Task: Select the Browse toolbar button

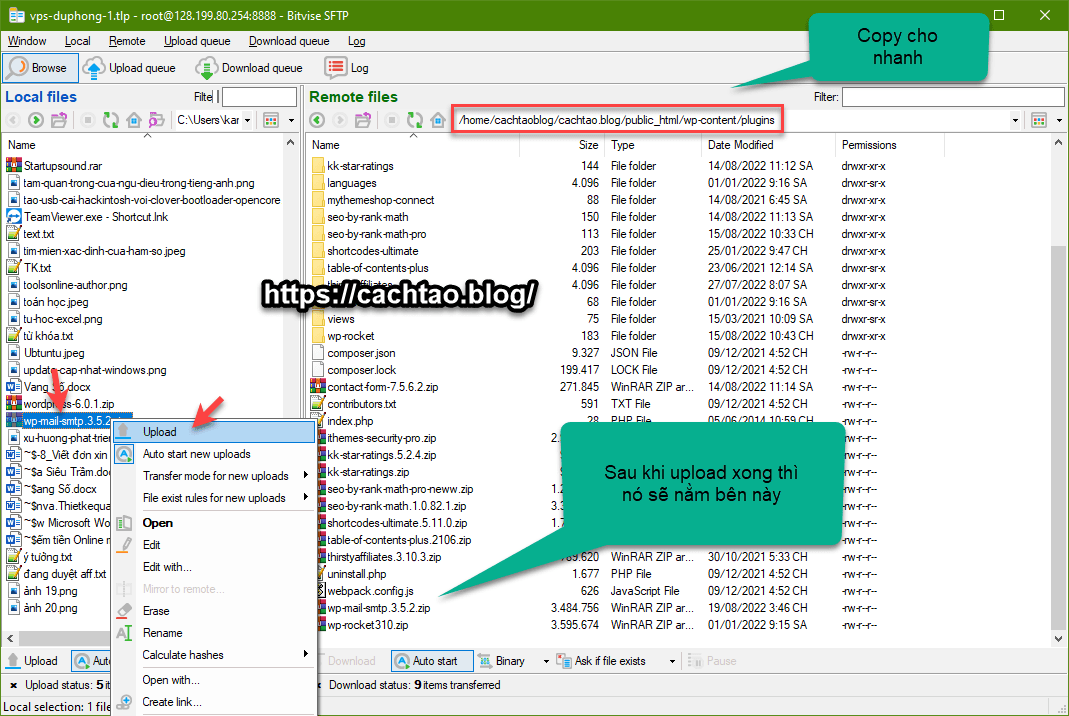Action: click(40, 68)
